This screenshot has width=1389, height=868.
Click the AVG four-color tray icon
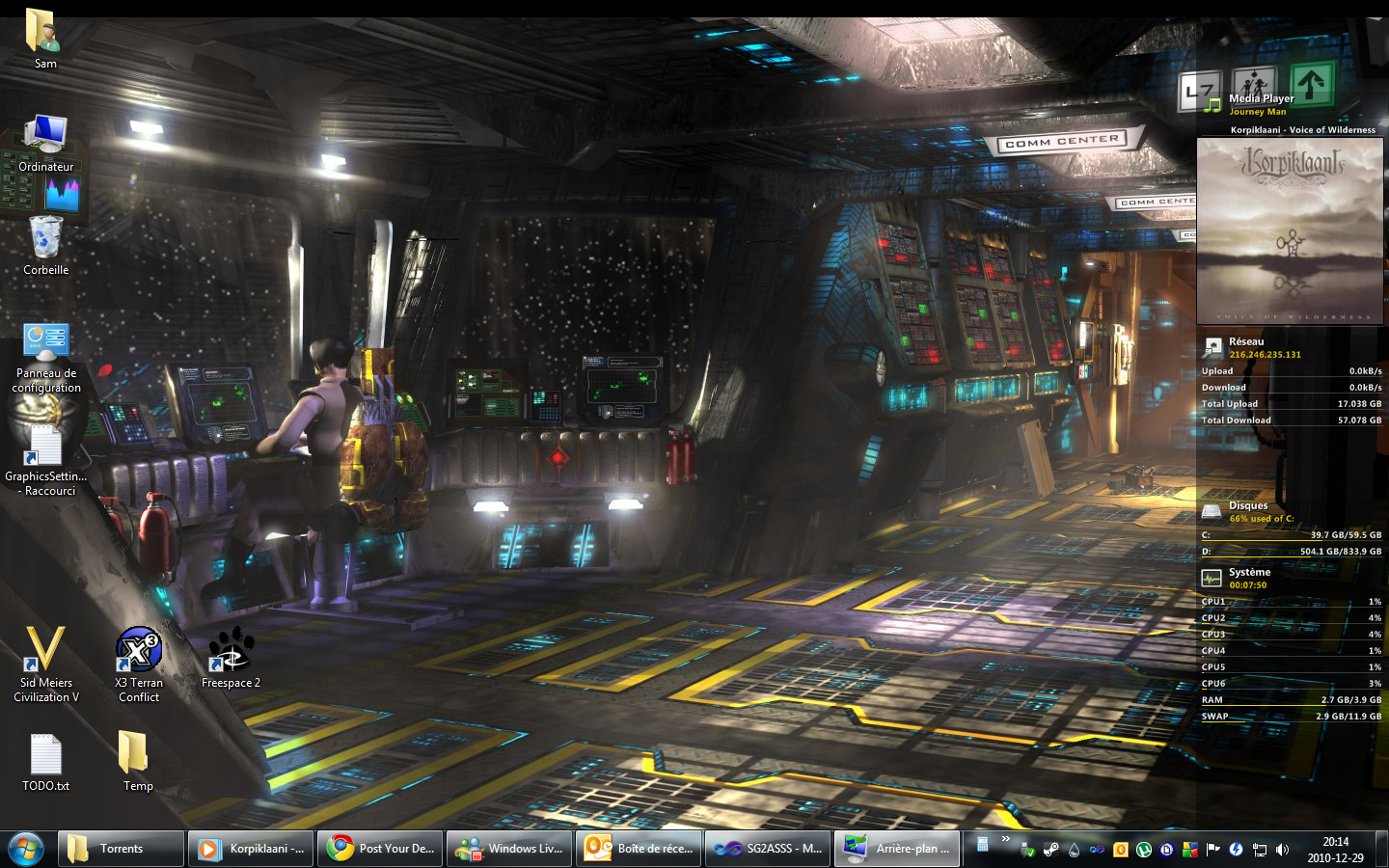tap(1189, 850)
